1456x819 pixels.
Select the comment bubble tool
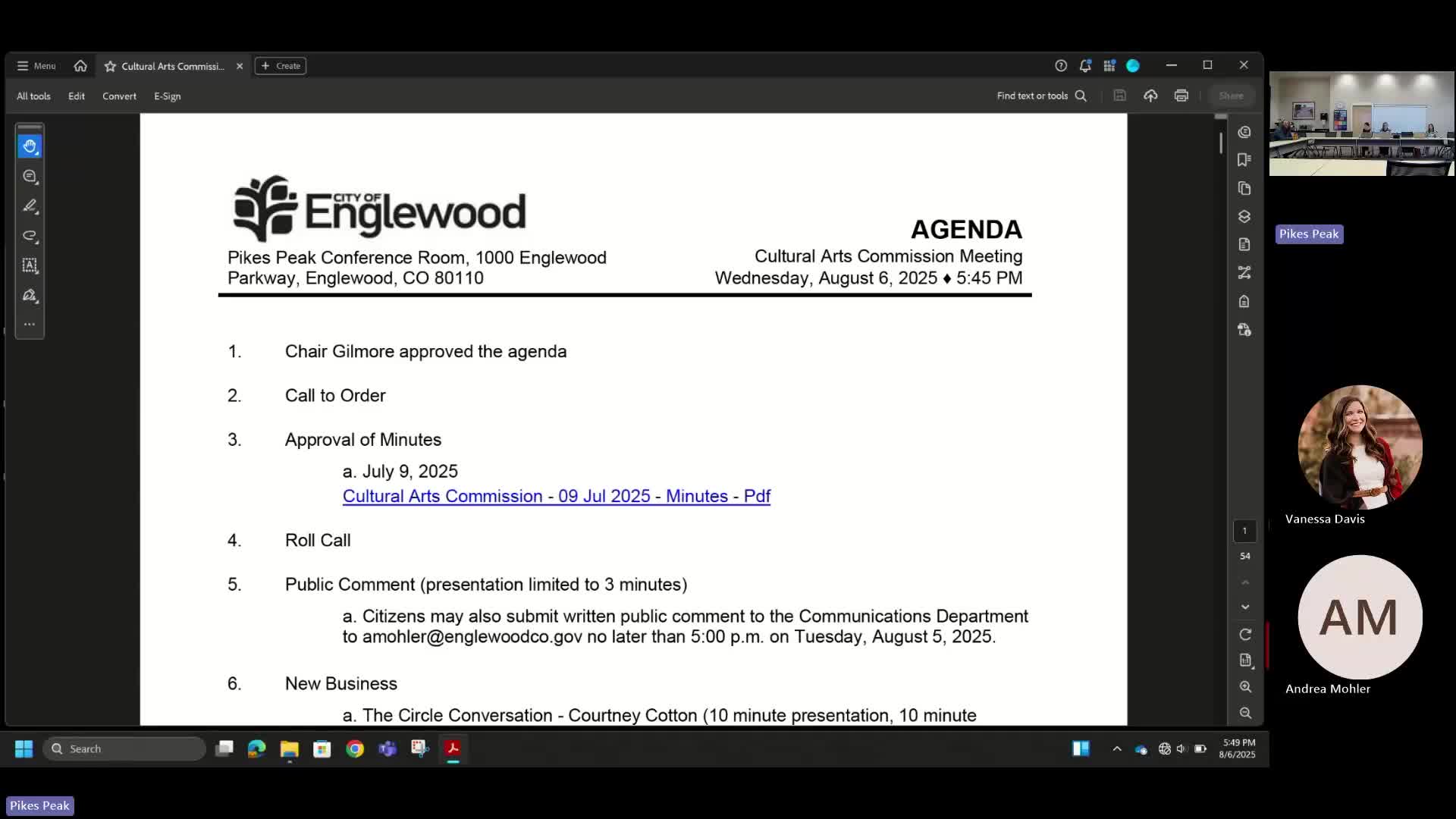[30, 176]
